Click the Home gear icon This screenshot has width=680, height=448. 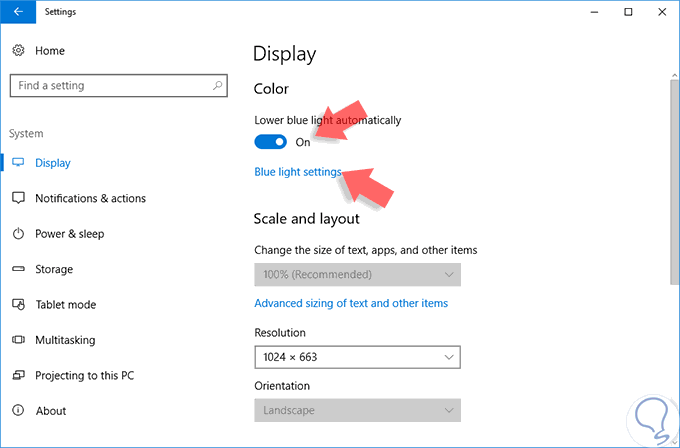pyautogui.click(x=18, y=50)
